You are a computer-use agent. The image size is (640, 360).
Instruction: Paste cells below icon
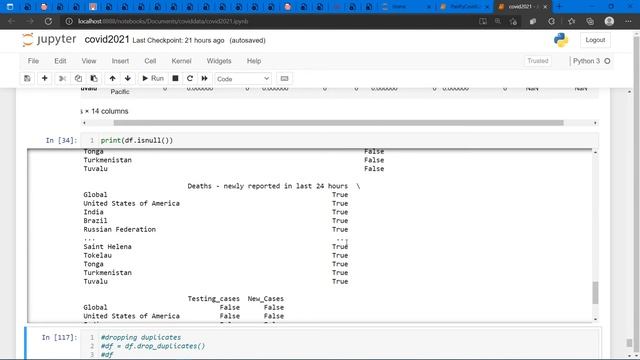(94, 78)
